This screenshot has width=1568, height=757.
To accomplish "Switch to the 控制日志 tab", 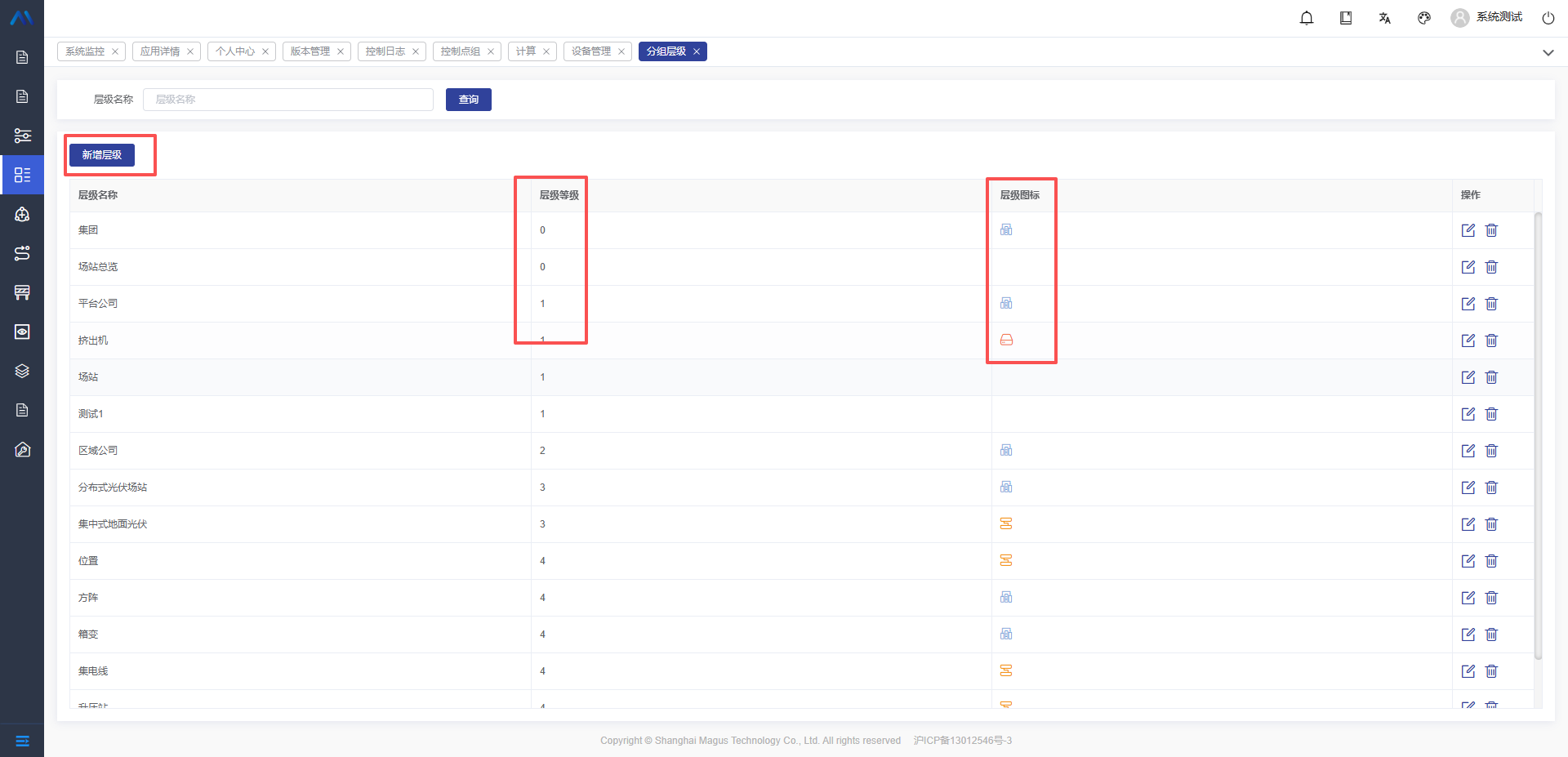I will [x=385, y=51].
